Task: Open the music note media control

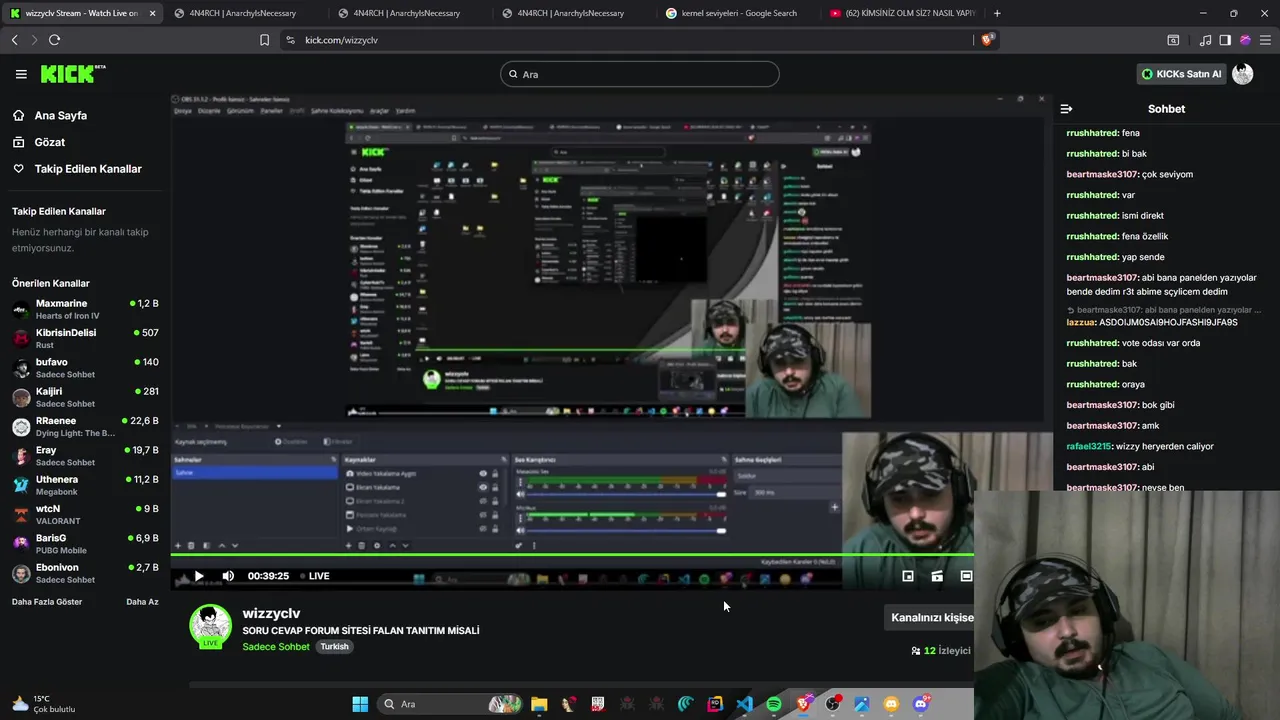Action: (1205, 40)
